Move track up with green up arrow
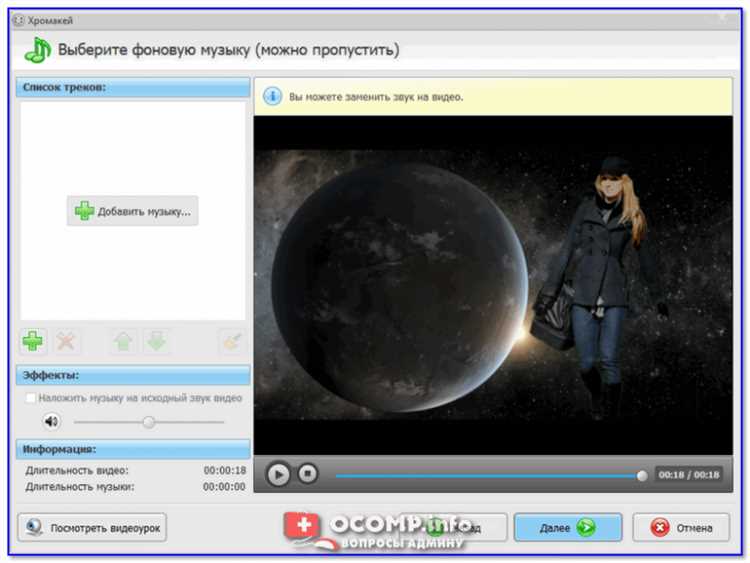Viewport: 750px width, 563px height. click(123, 341)
